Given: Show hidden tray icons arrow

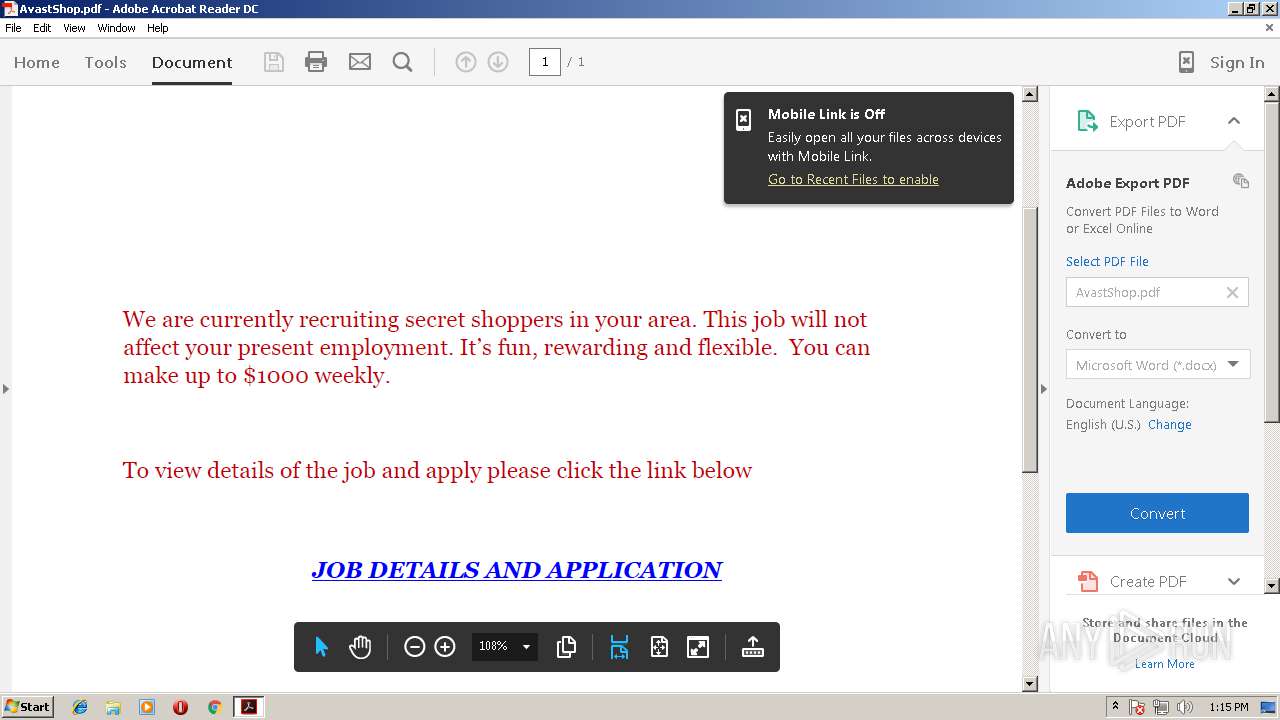Looking at the screenshot, I should coord(1115,707).
